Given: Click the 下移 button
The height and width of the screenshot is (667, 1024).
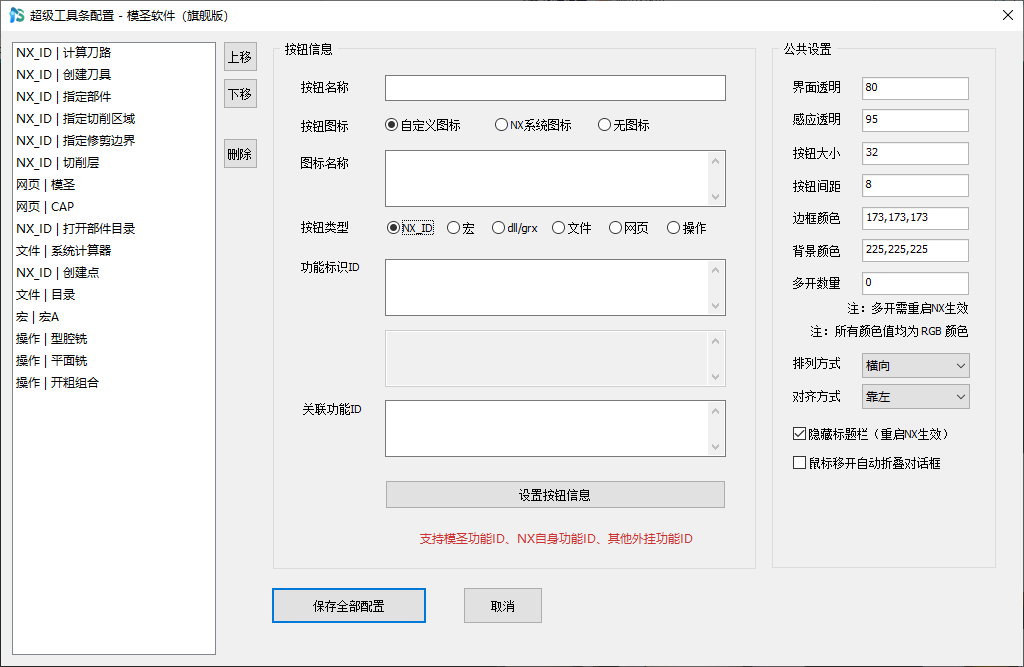Looking at the screenshot, I should click(240, 94).
